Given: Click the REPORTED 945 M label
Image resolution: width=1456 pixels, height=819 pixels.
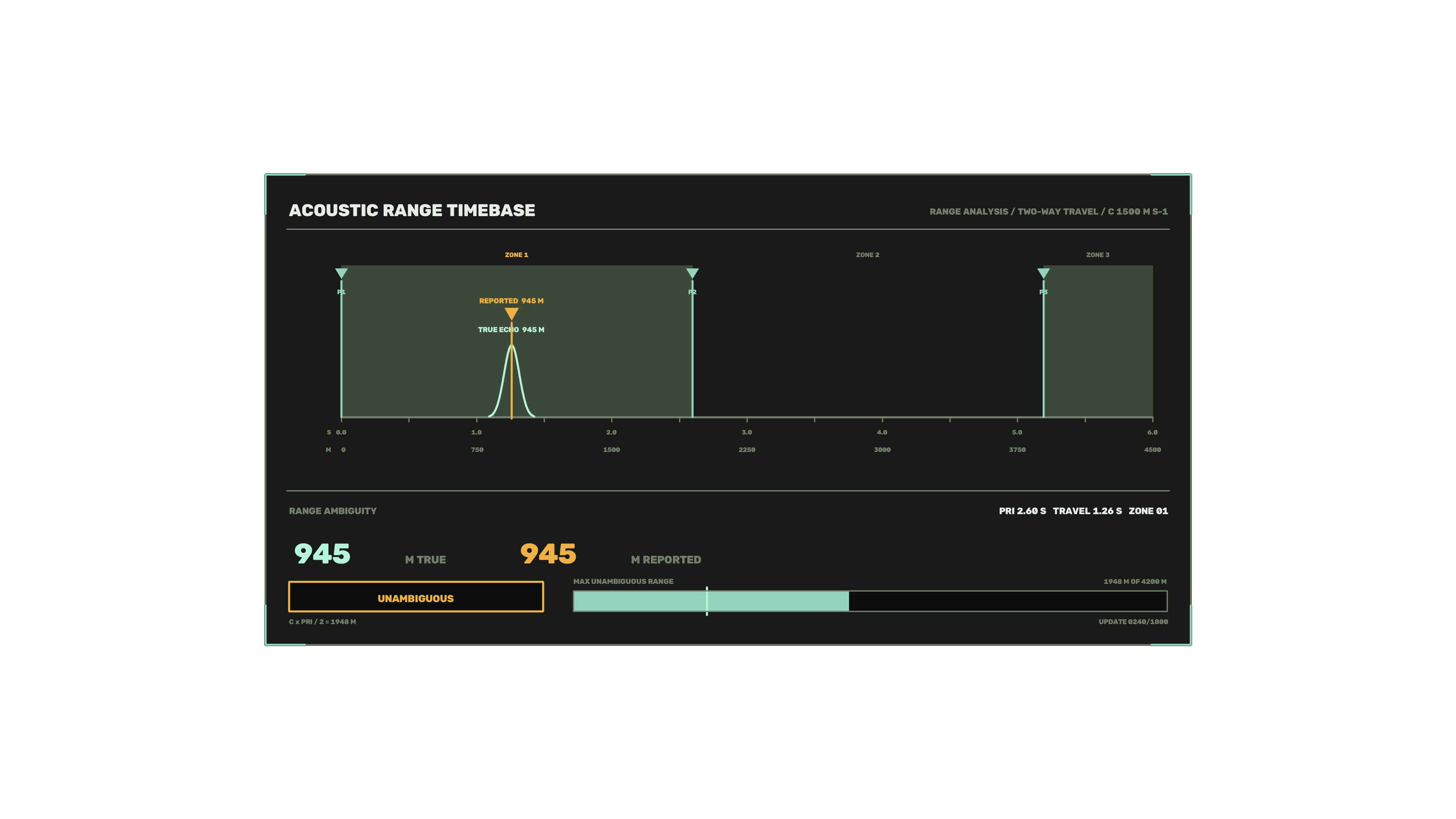Looking at the screenshot, I should [x=511, y=301].
